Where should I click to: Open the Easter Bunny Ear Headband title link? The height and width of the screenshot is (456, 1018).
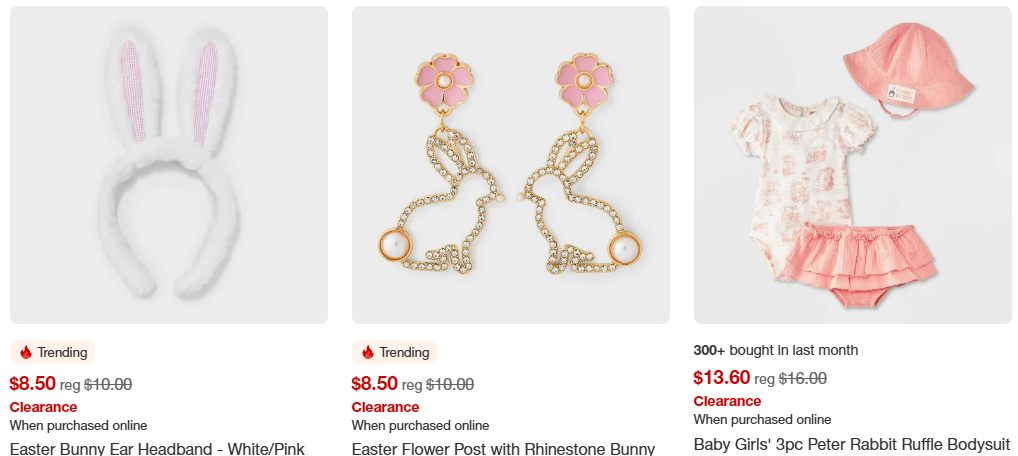click(157, 449)
